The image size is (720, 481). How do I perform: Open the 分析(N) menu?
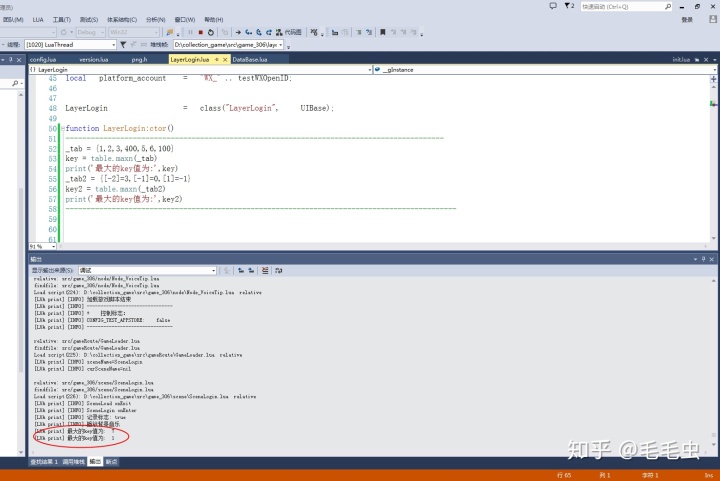[x=155, y=20]
